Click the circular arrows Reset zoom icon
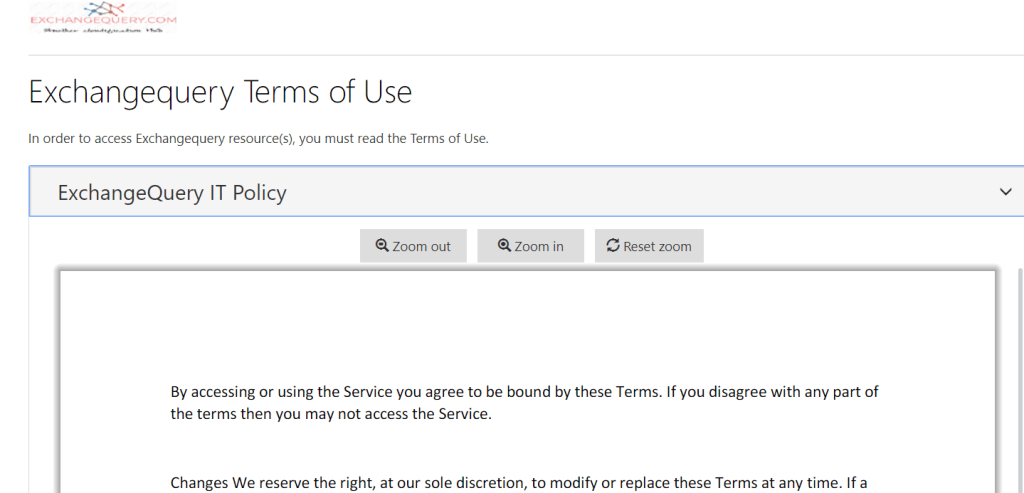This screenshot has width=1024, height=493. click(x=613, y=246)
